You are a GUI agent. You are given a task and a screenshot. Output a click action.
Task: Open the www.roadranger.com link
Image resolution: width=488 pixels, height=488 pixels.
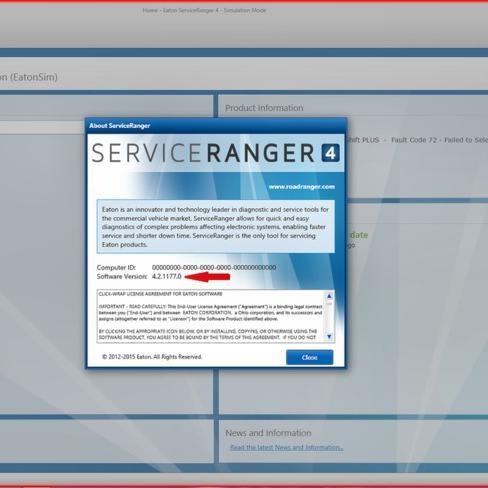(x=302, y=187)
